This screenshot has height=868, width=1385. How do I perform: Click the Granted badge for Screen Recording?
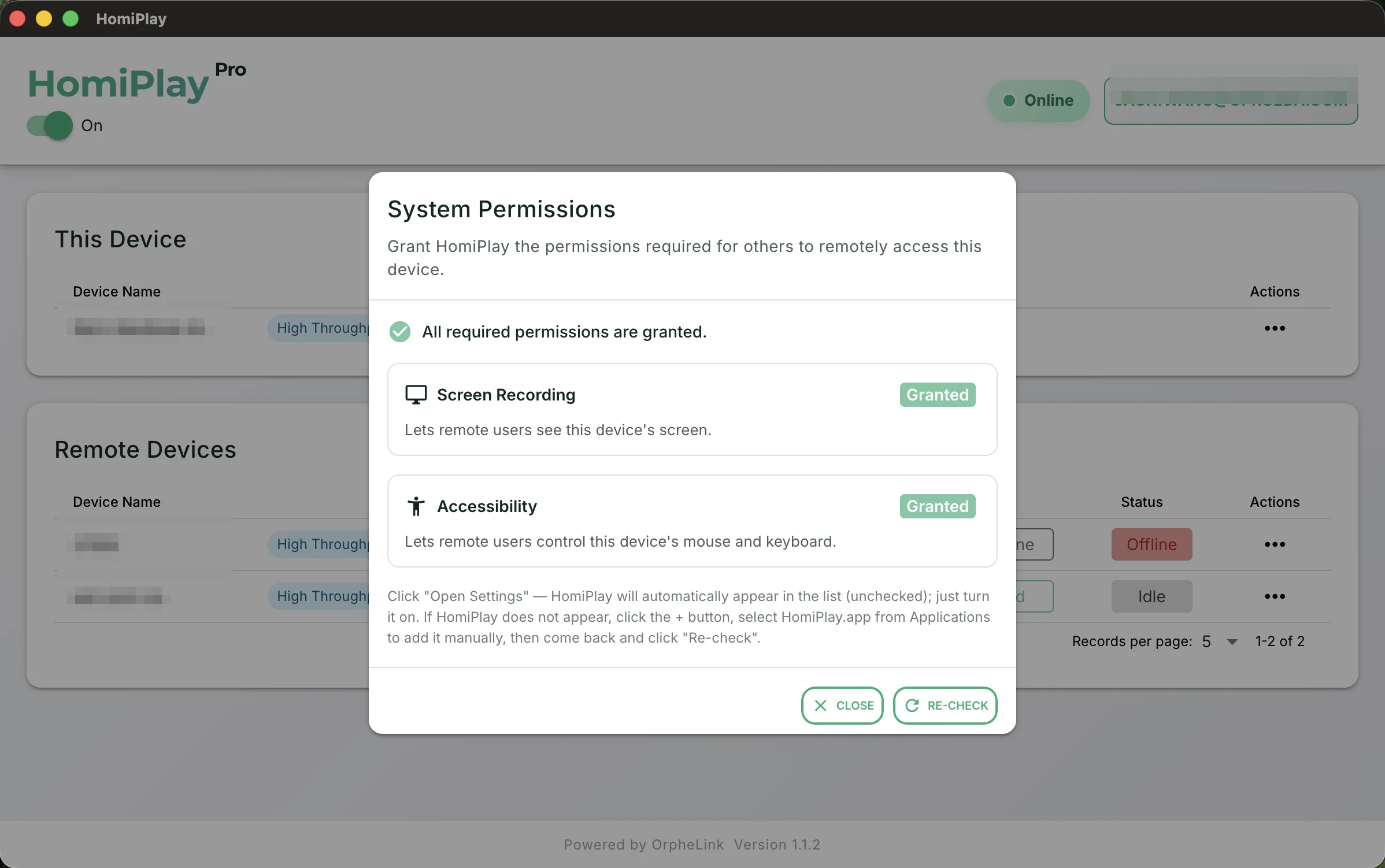pyautogui.click(x=938, y=395)
